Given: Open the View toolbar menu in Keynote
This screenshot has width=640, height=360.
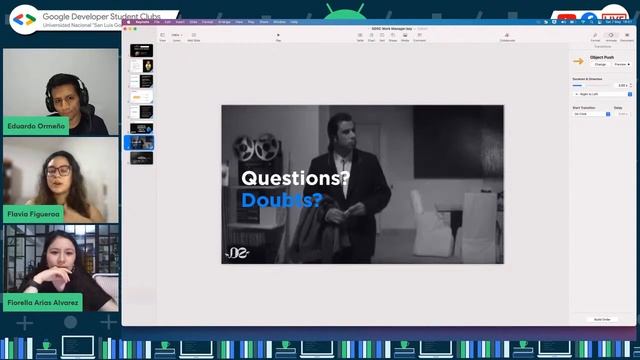Looking at the screenshot, I should pos(162,37).
